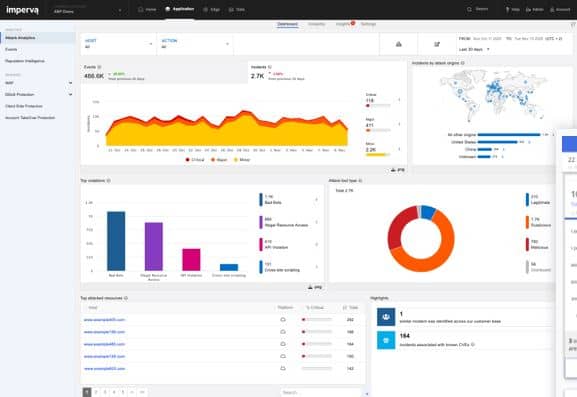This screenshot has width=577, height=397.
Task: Open the ACTION filter dropdown
Action: tap(195, 44)
